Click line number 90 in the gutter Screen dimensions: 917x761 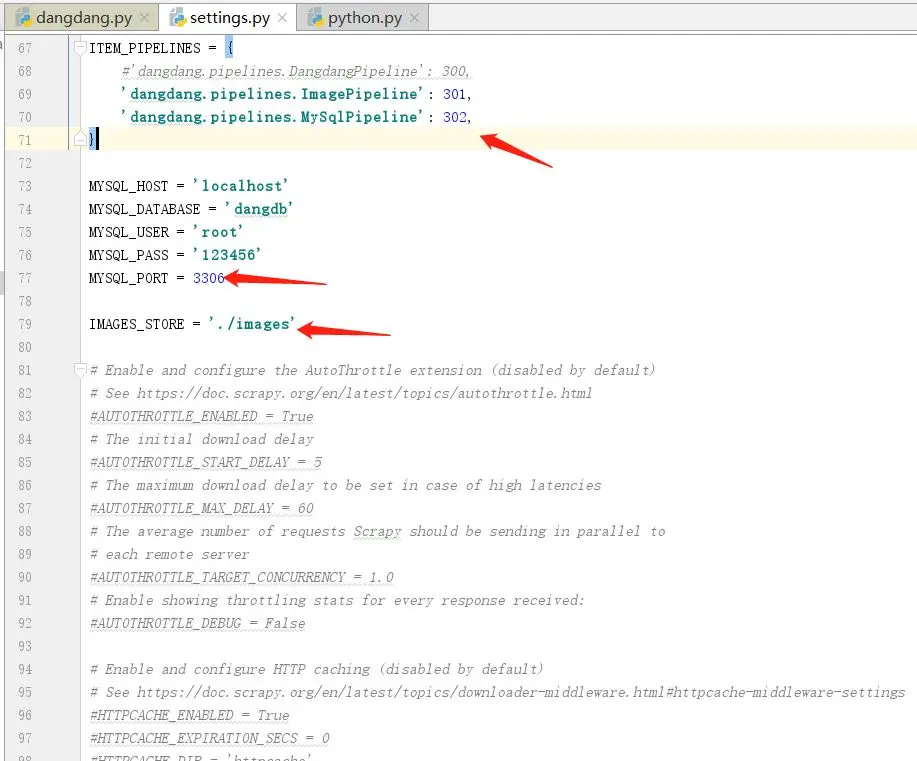click(x=25, y=577)
